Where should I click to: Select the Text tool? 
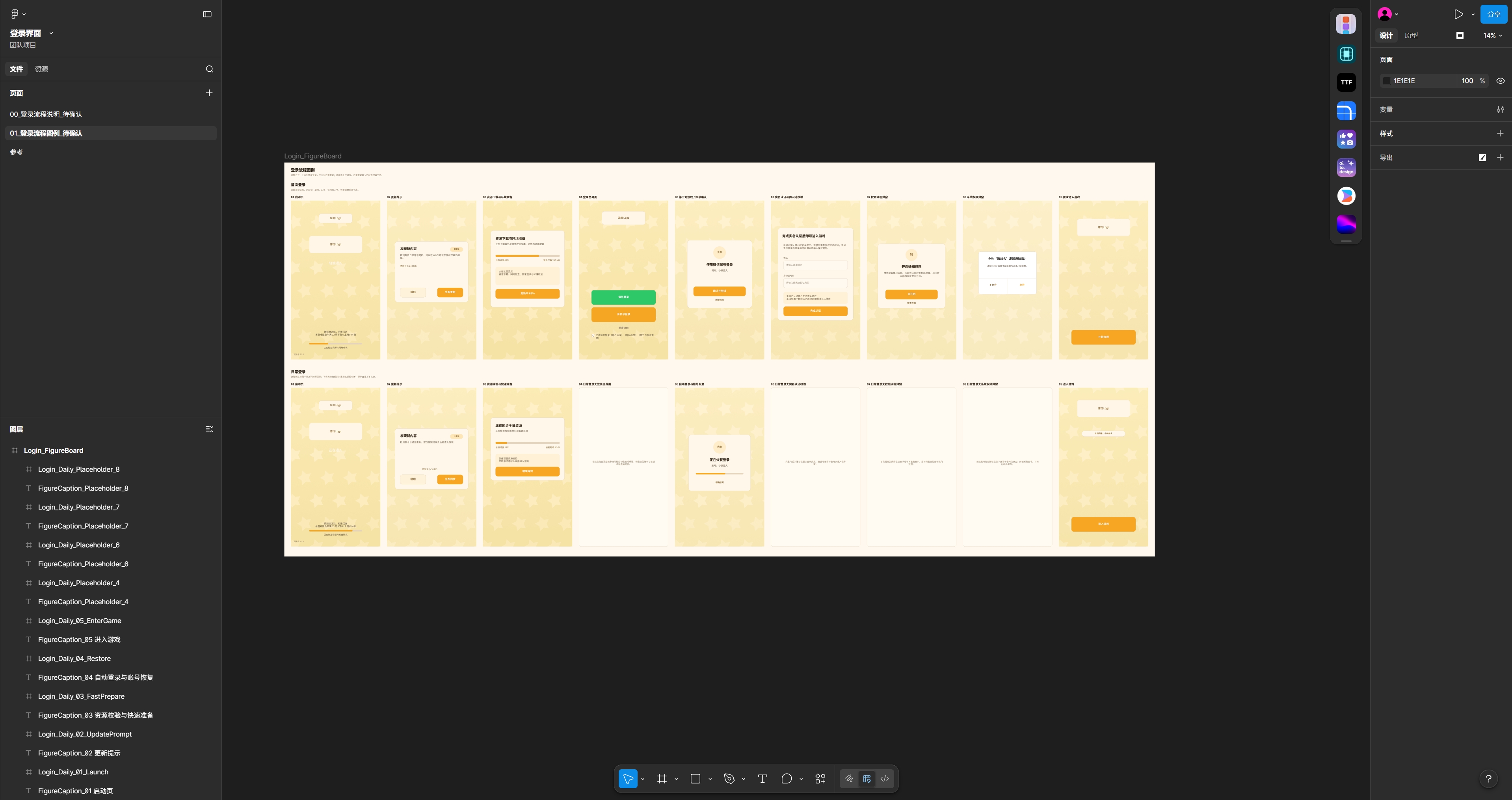point(763,778)
